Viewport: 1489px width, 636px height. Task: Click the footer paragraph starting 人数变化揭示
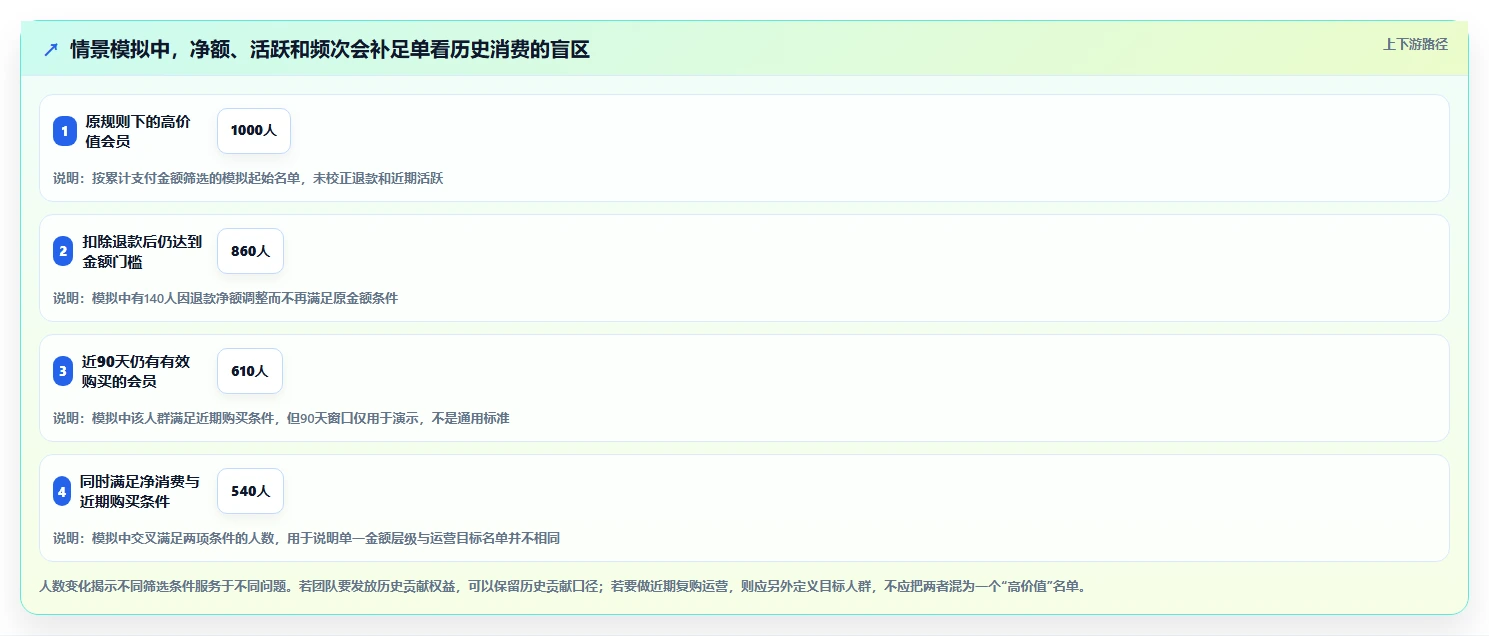[562, 586]
